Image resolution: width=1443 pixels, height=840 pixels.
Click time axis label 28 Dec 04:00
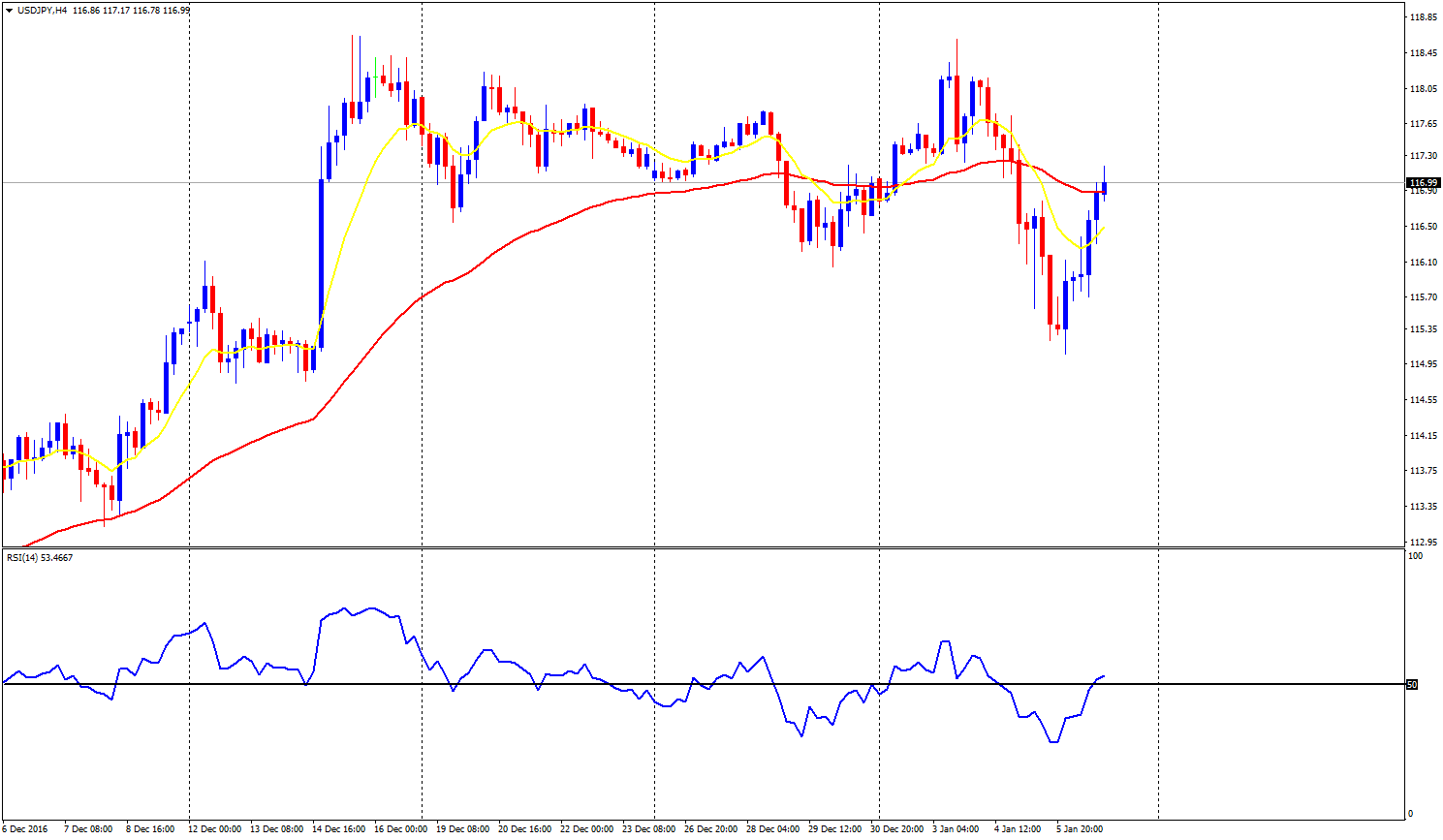pyautogui.click(x=772, y=829)
